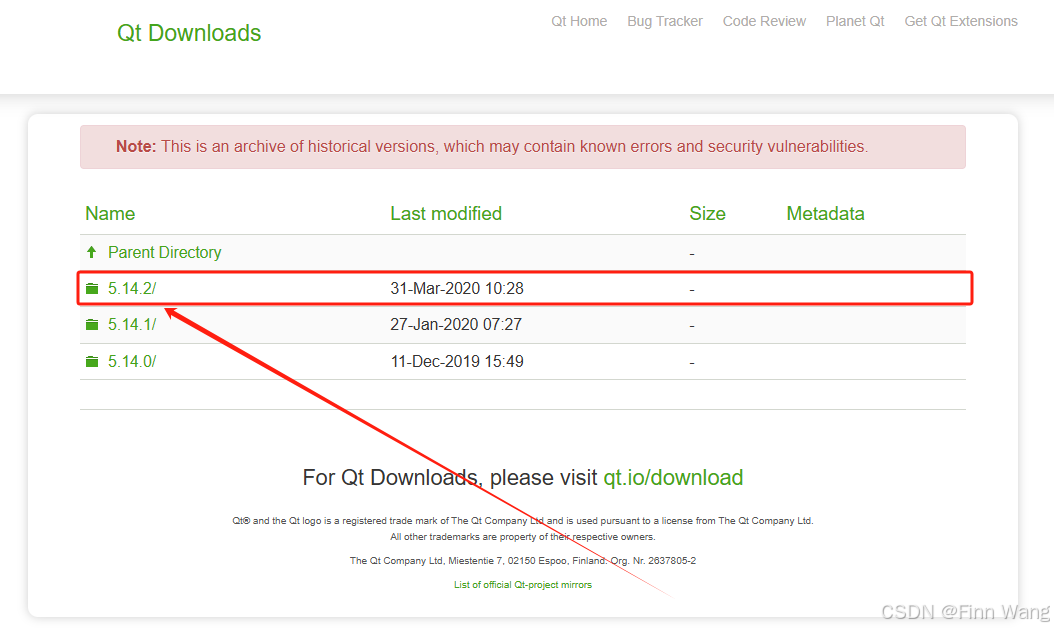This screenshot has width=1054, height=629.
Task: Click the 'registered trade mark' footer line
Action: tap(523, 521)
